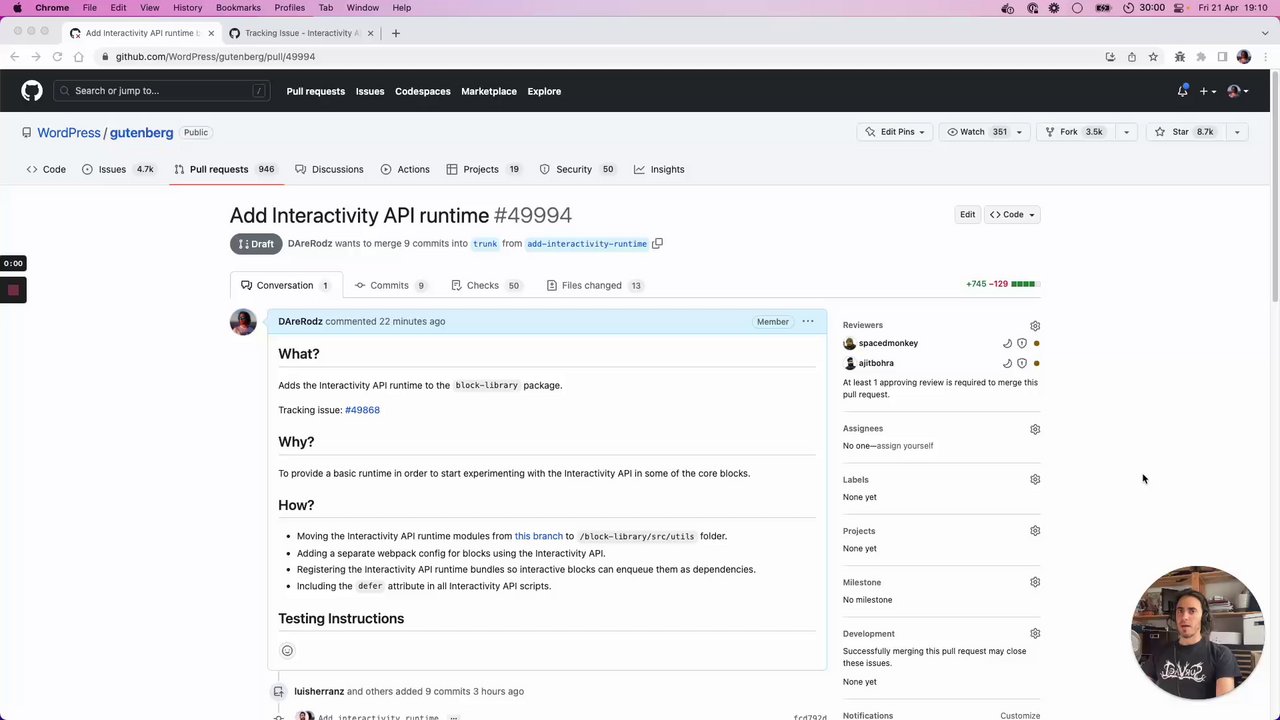Open Development settings gear
This screenshot has width=1280, height=720.
(1035, 634)
